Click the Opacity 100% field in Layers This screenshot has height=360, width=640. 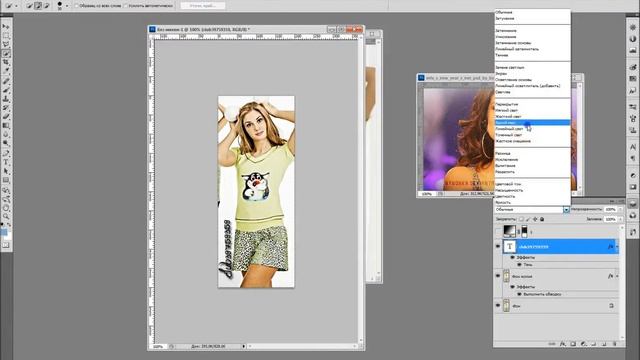click(x=611, y=209)
